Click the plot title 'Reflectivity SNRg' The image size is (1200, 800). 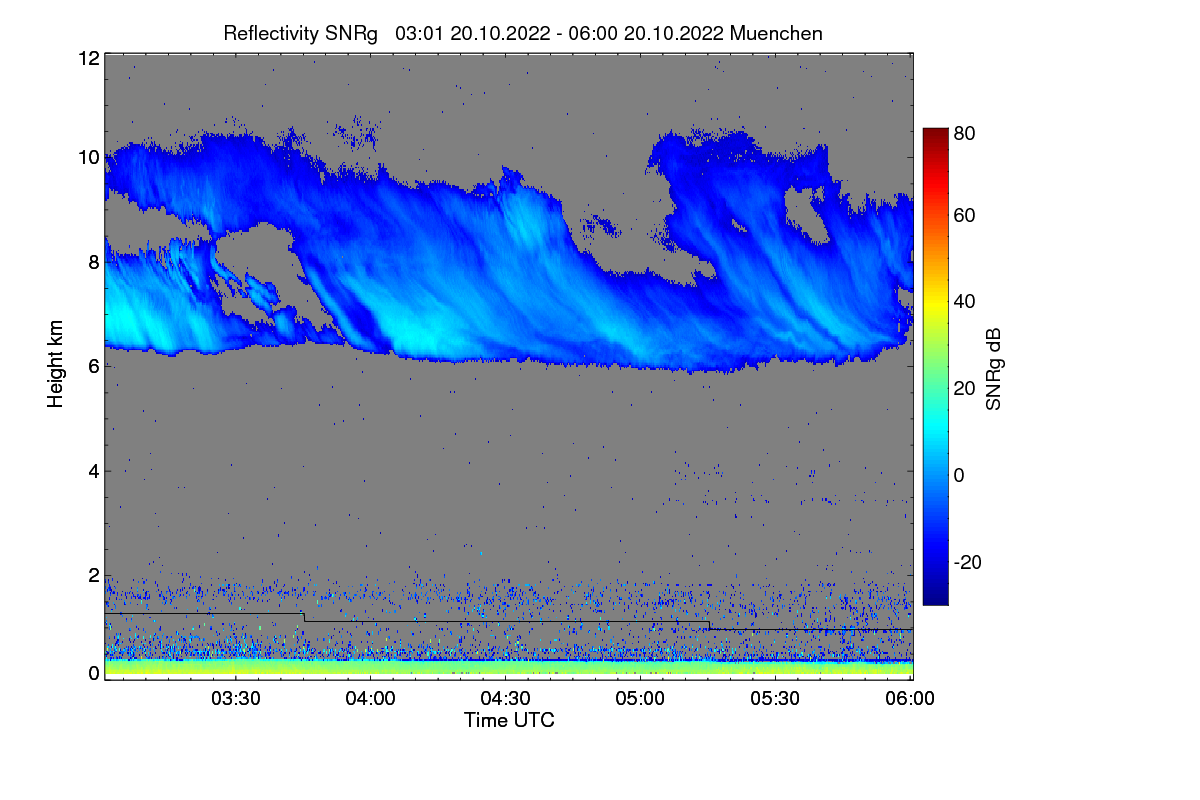pyautogui.click(x=301, y=33)
